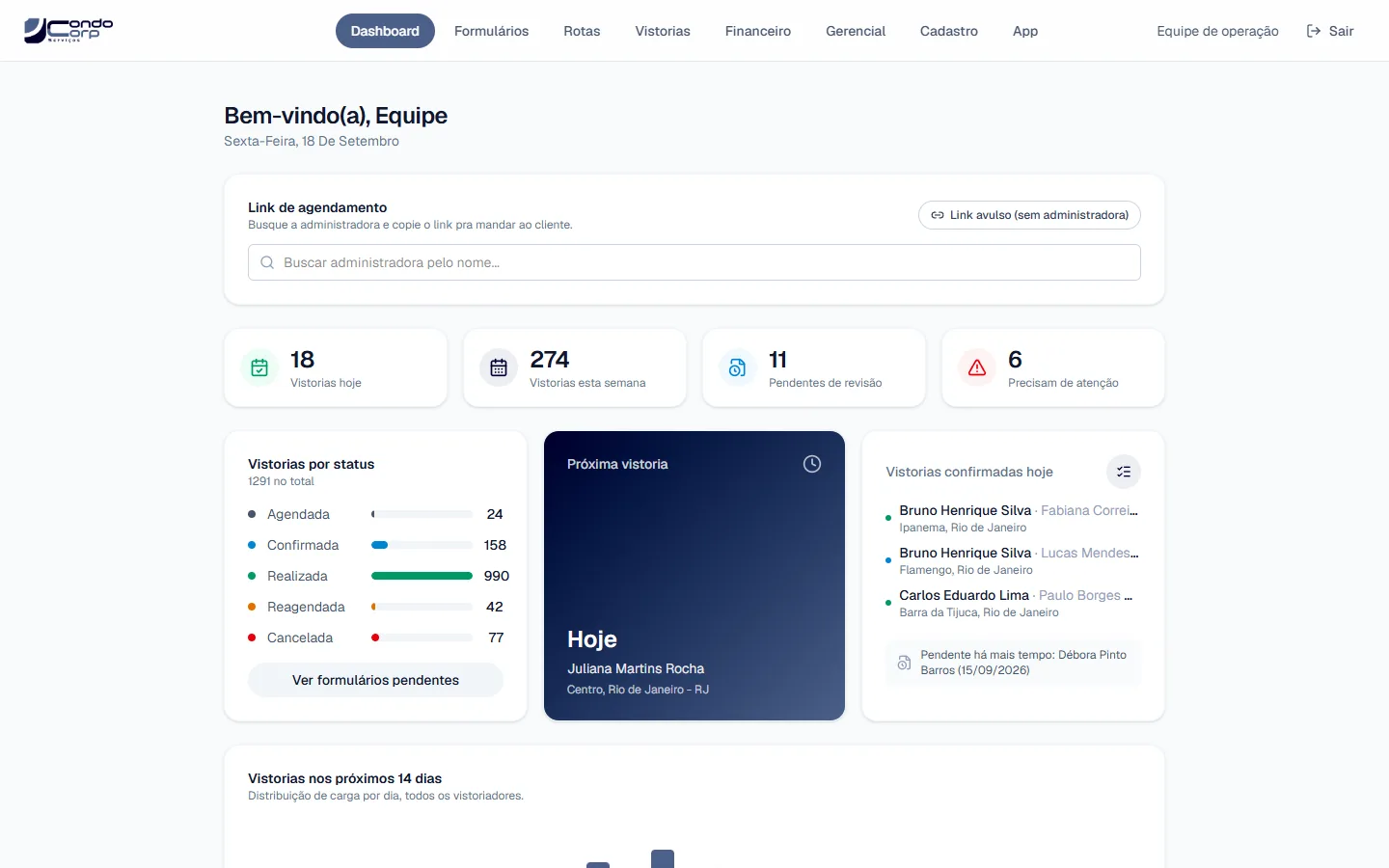Screen dimensions: 1389x868
Task: Click the CondoCorp logo
Action: click(68, 30)
